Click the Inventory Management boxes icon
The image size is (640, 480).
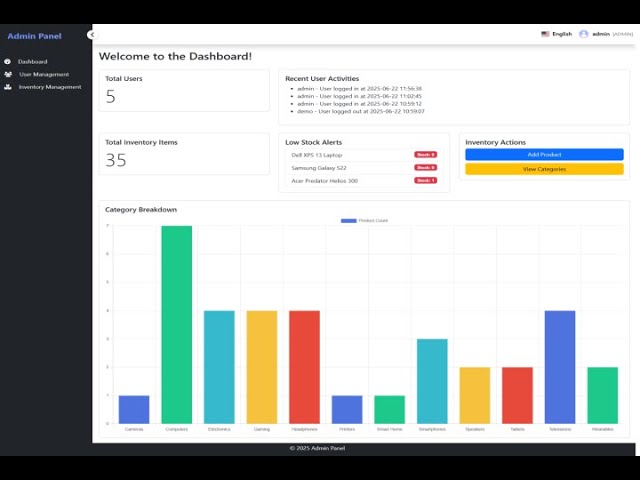coord(8,87)
